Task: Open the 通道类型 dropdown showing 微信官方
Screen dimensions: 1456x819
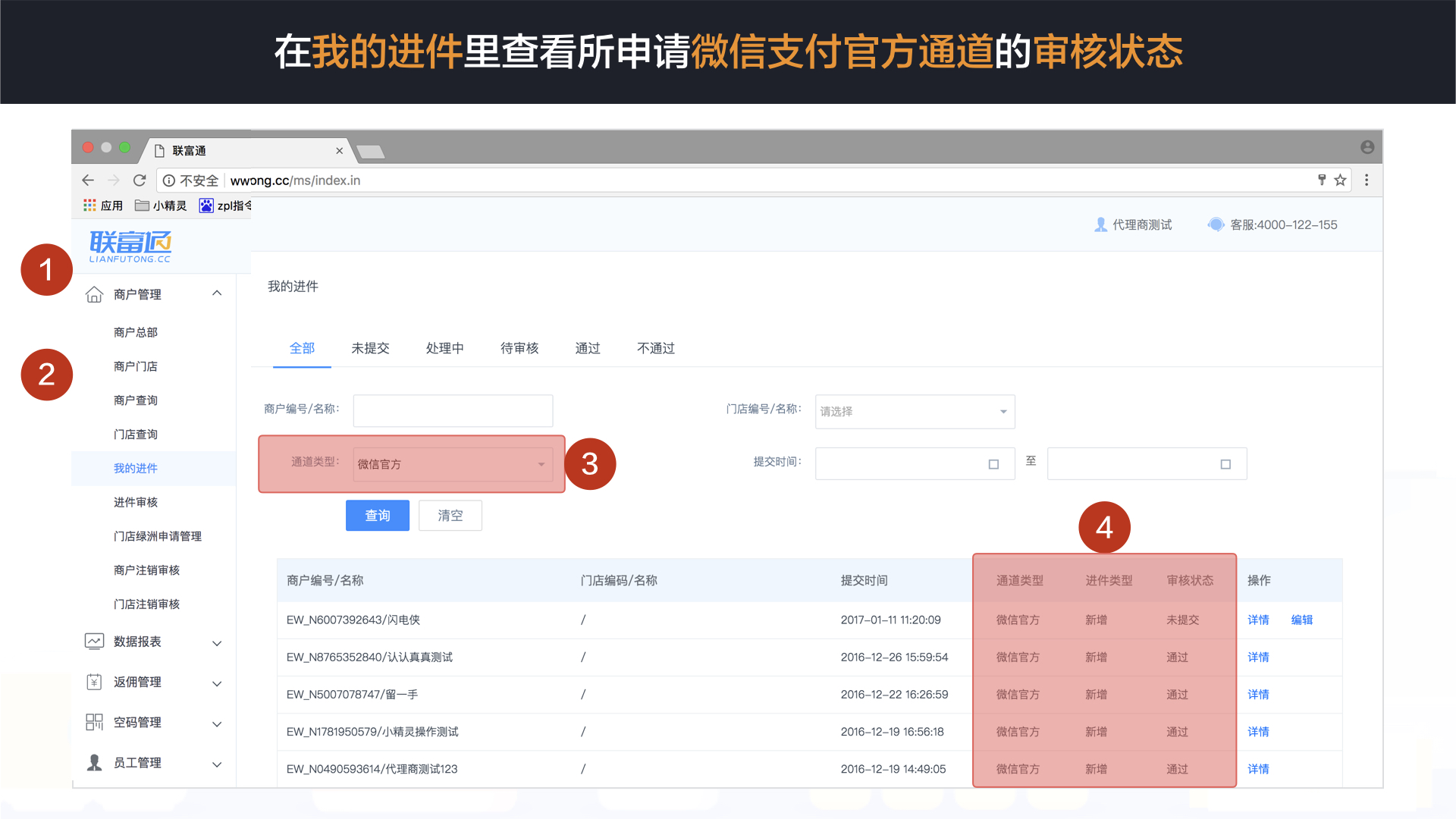Action: [x=453, y=464]
